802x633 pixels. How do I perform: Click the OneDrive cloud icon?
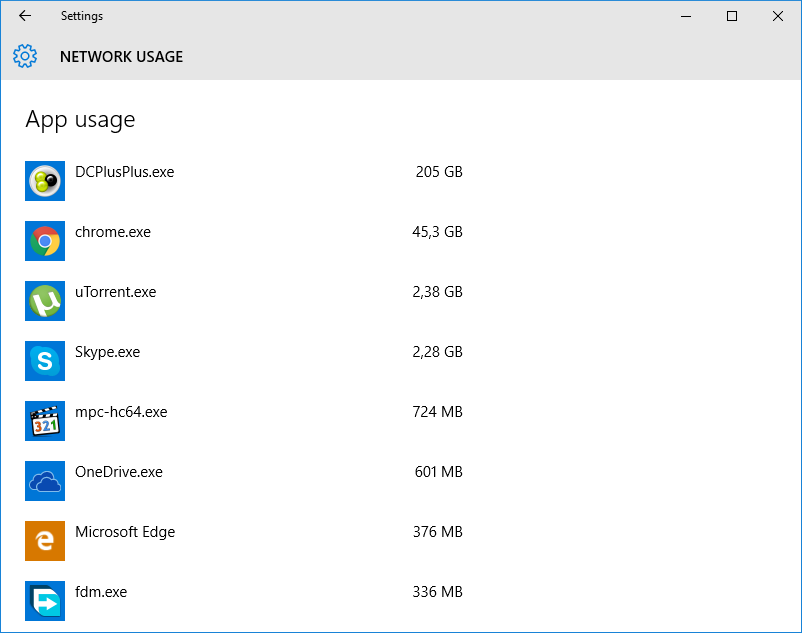click(45, 481)
